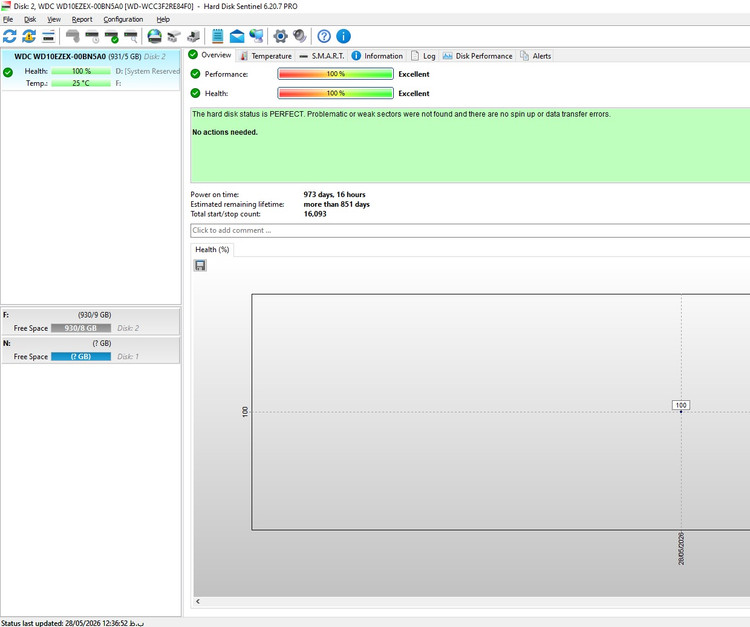This screenshot has width=750, height=627.
Task: Open the Report menu
Action: point(82,20)
